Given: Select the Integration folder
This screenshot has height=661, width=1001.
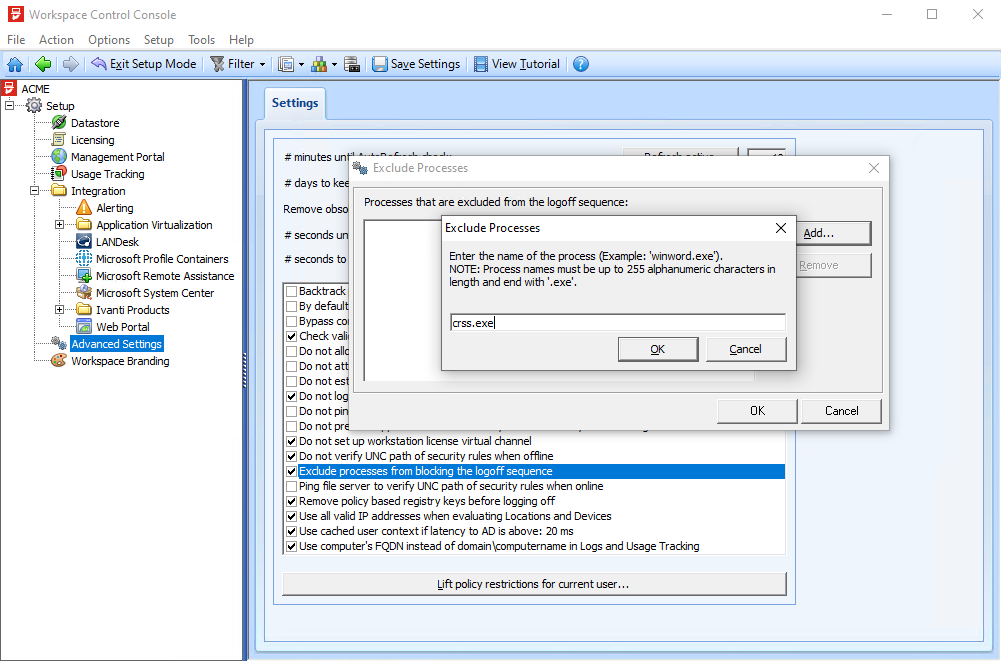Looking at the screenshot, I should coord(98,191).
